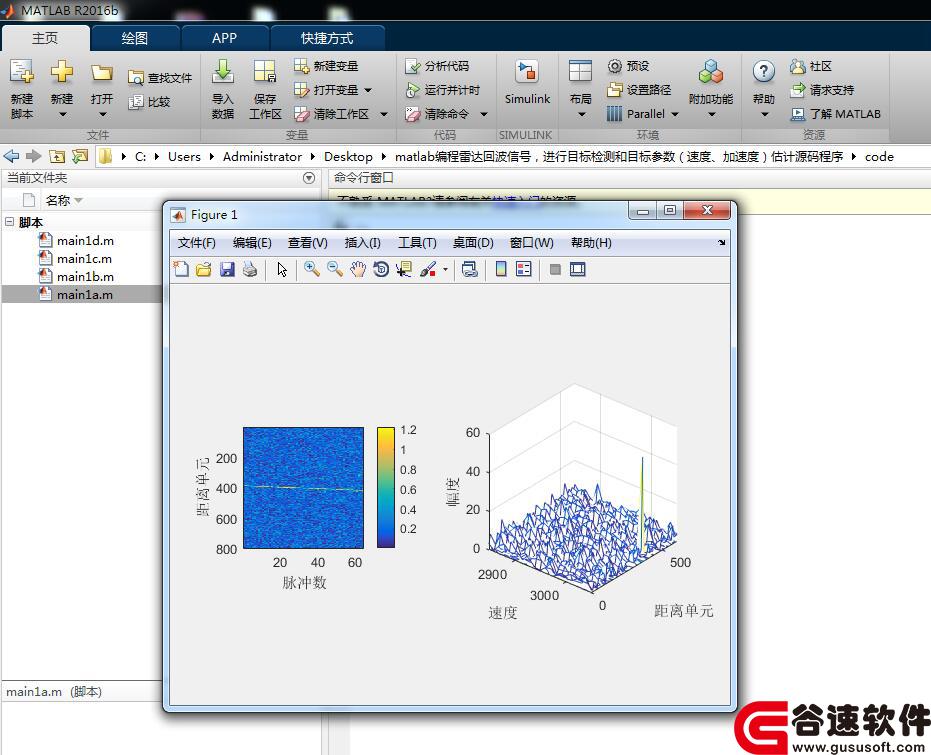931x755 pixels.
Task: Select main1b.m in the file list
Action: pos(85,277)
